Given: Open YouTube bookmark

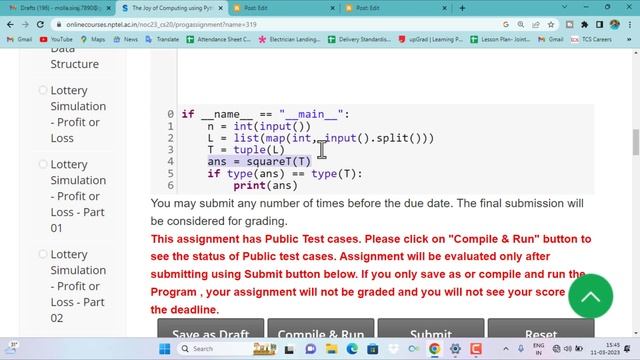Looking at the screenshot, I should [x=56, y=39].
